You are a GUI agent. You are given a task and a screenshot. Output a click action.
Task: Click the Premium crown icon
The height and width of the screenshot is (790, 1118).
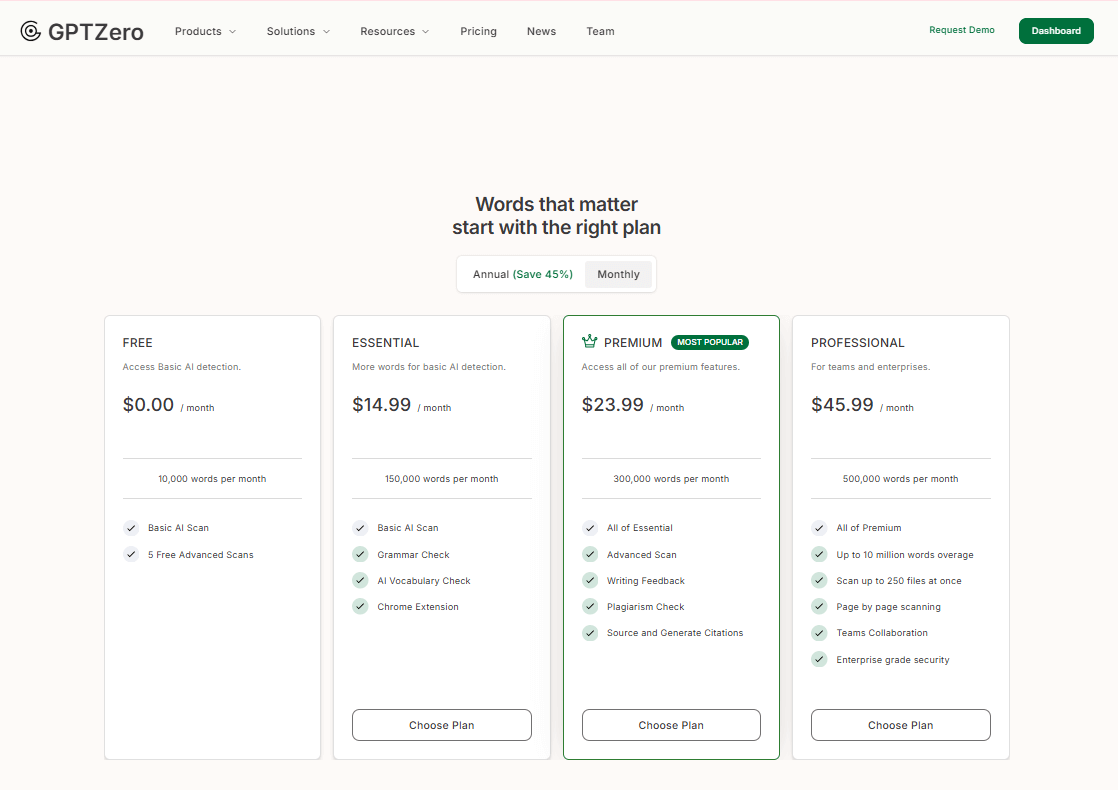coord(590,342)
